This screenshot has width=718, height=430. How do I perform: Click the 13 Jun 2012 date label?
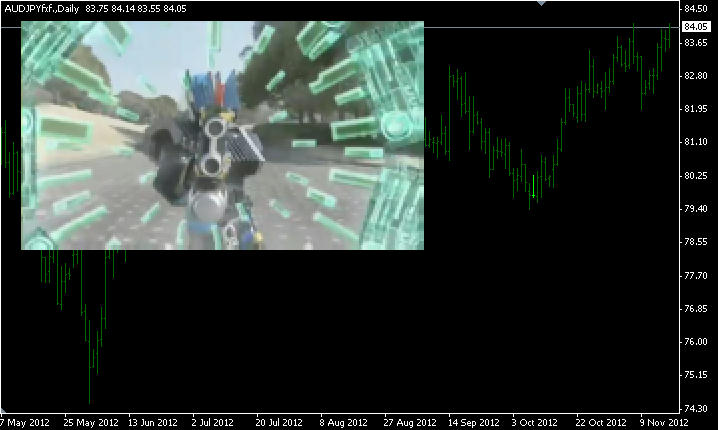[152, 422]
